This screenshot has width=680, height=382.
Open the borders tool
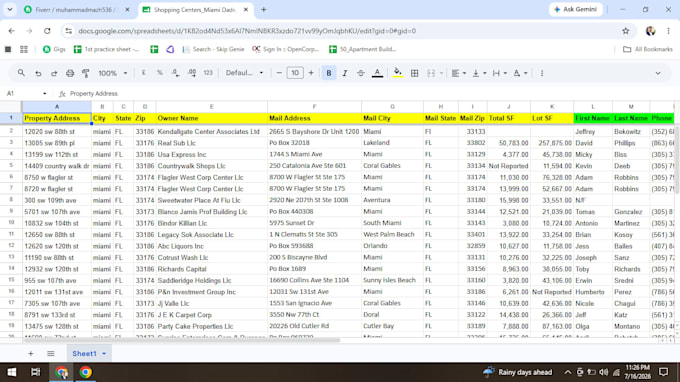414,73
